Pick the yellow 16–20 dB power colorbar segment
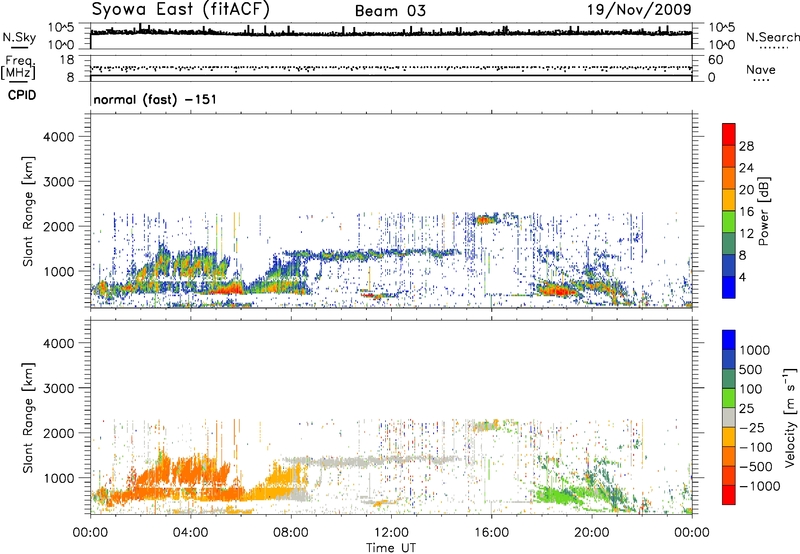Viewport: 800px width, 554px height. (x=729, y=200)
